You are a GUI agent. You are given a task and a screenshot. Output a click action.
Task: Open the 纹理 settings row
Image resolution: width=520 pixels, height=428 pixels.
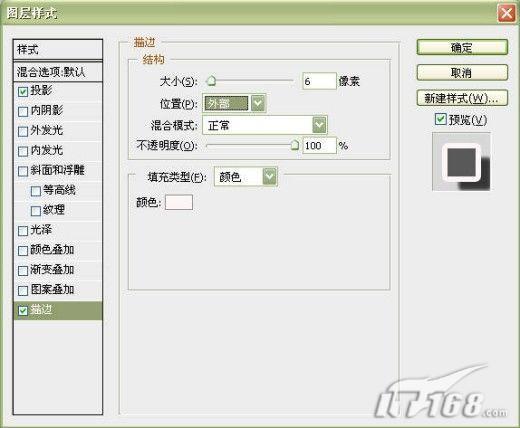tap(58, 210)
